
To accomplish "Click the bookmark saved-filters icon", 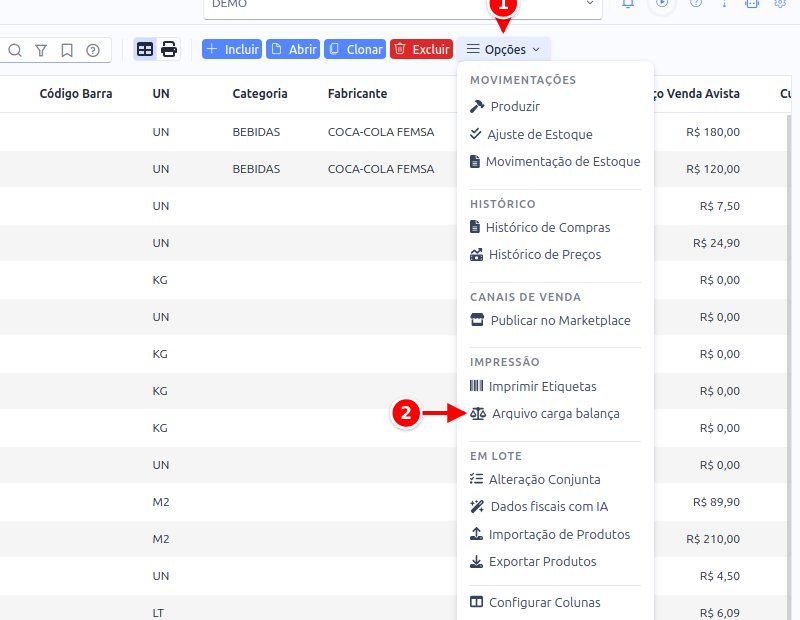I will coord(67,50).
